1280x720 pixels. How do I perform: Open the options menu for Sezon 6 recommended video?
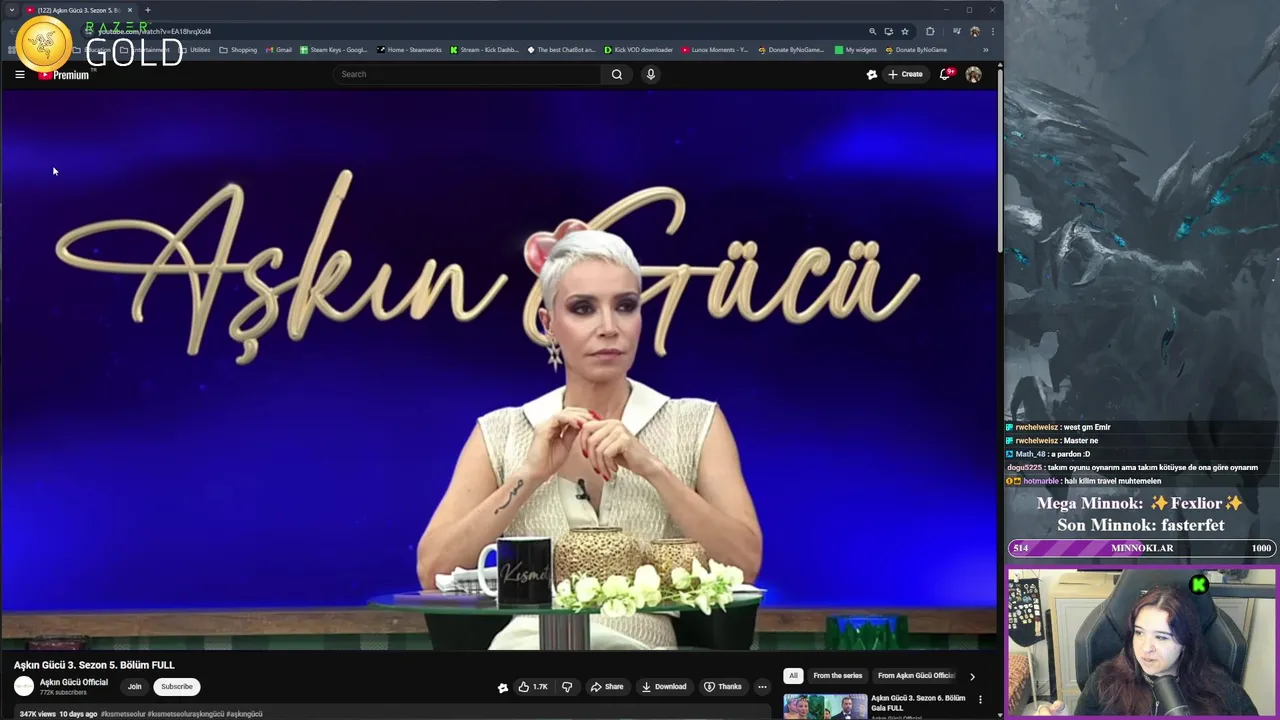pos(980,700)
